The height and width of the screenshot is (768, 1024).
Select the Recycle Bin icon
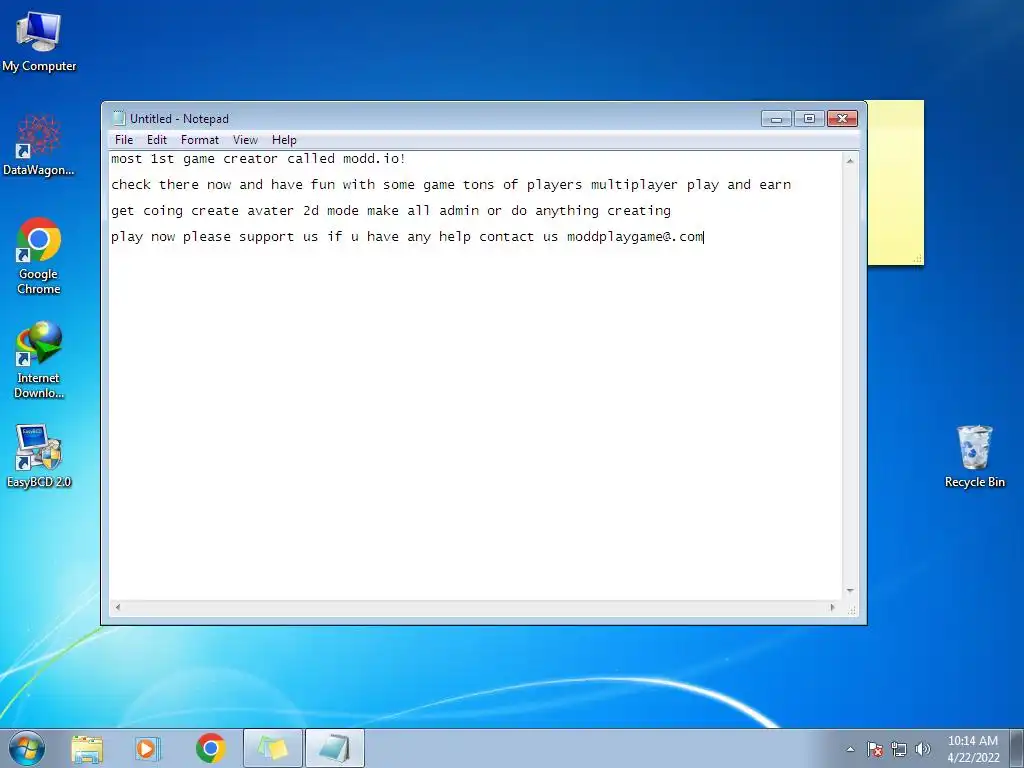pyautogui.click(x=974, y=456)
